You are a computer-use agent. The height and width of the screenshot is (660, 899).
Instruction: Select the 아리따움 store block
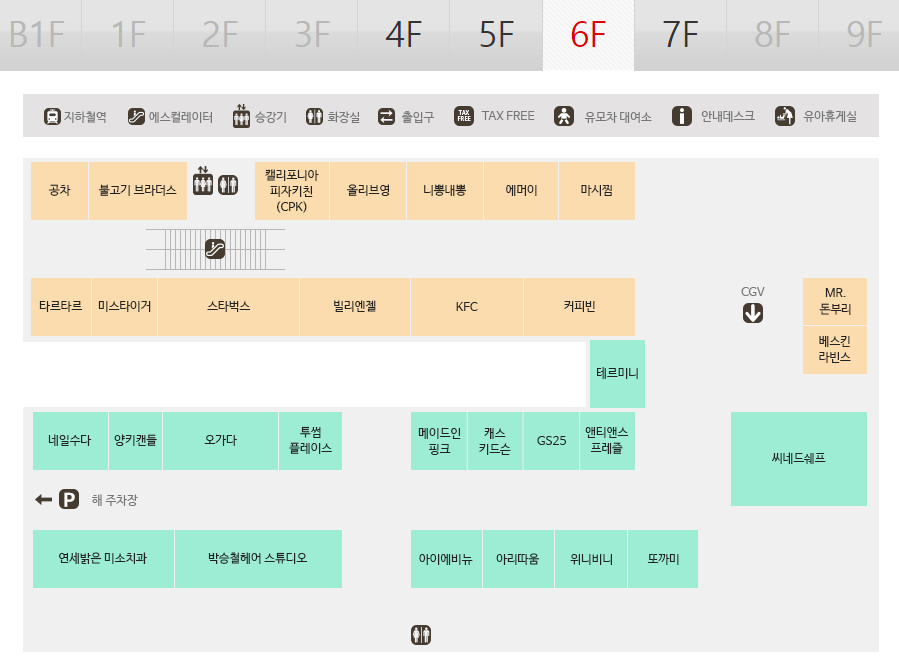click(518, 559)
